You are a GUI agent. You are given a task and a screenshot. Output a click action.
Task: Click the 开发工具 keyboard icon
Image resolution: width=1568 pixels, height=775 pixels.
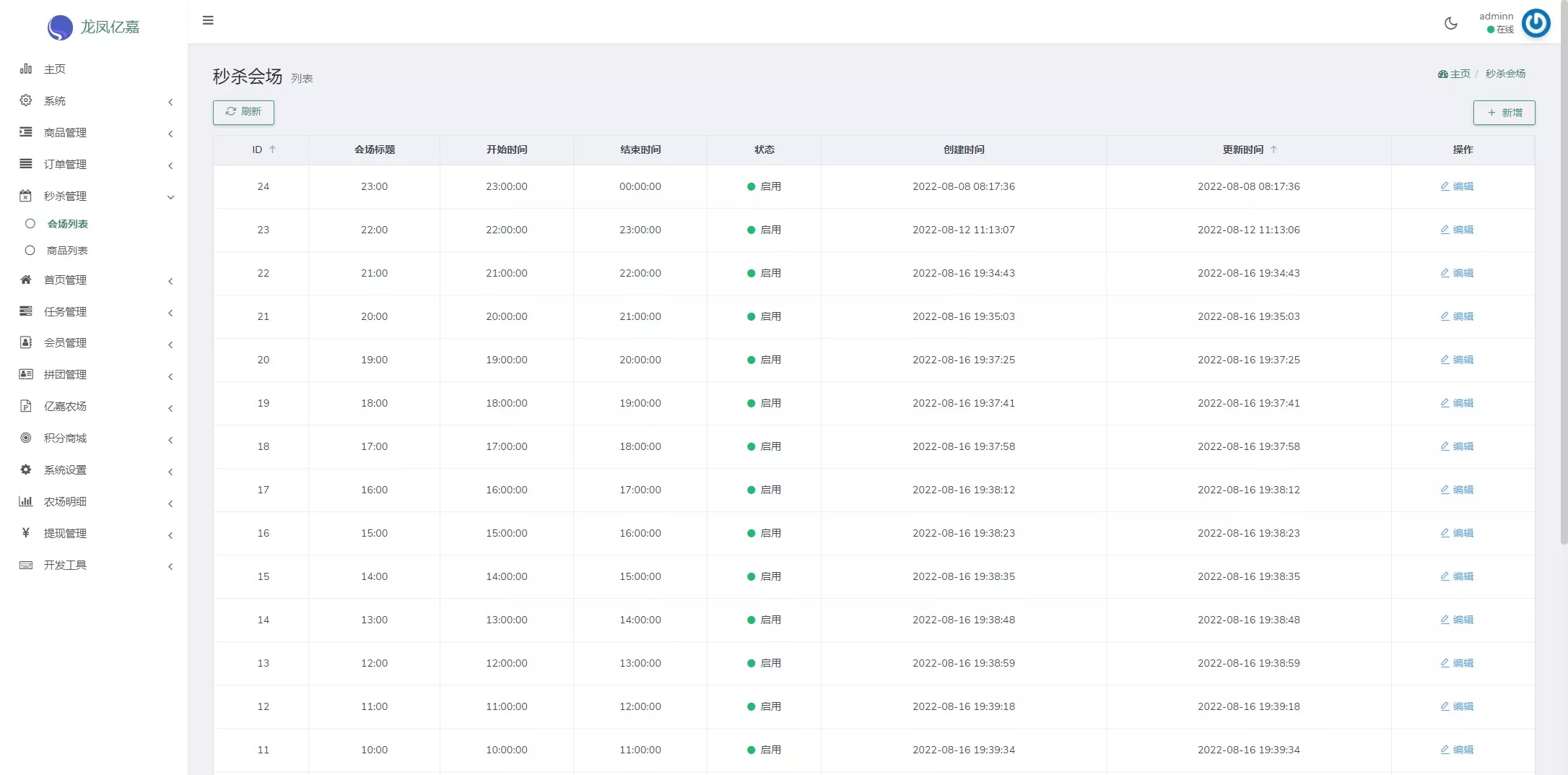pyautogui.click(x=26, y=565)
